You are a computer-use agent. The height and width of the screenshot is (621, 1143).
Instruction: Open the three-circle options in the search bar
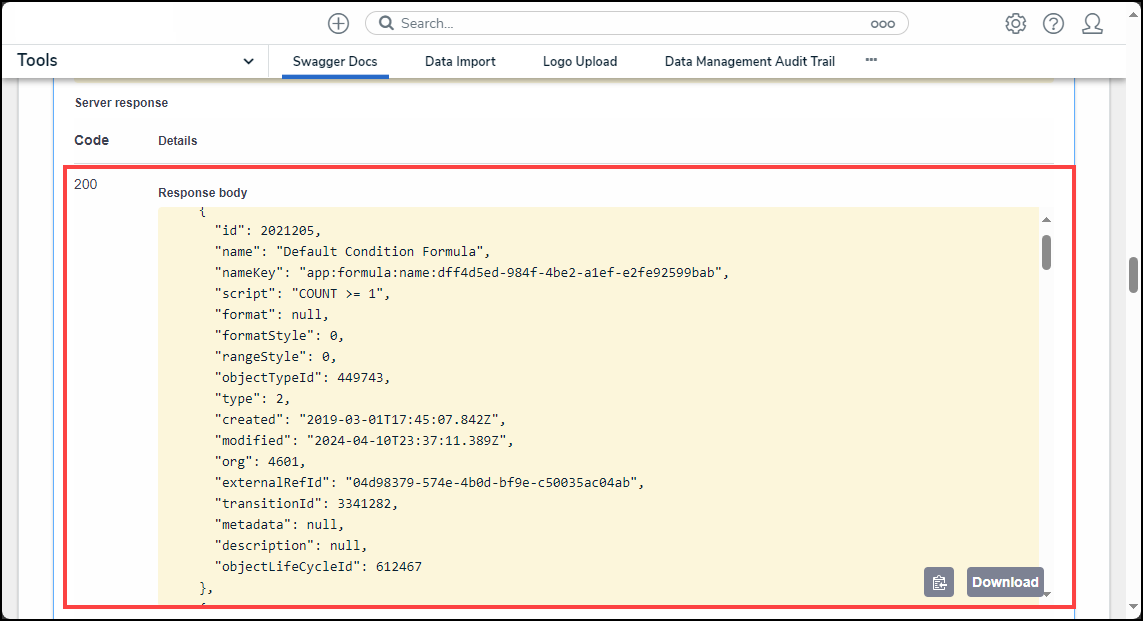pos(882,24)
